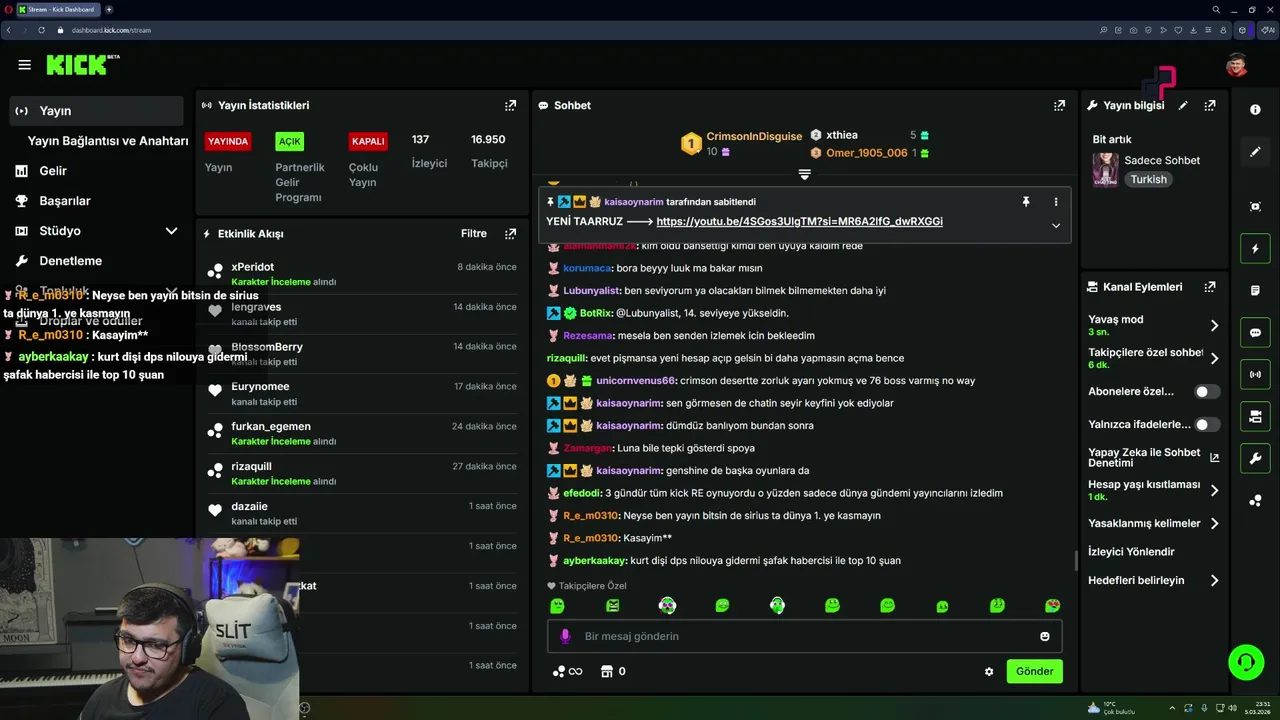Image resolution: width=1280 pixels, height=720 pixels.
Task: Click the first green emote in emote row
Action: click(x=557, y=605)
